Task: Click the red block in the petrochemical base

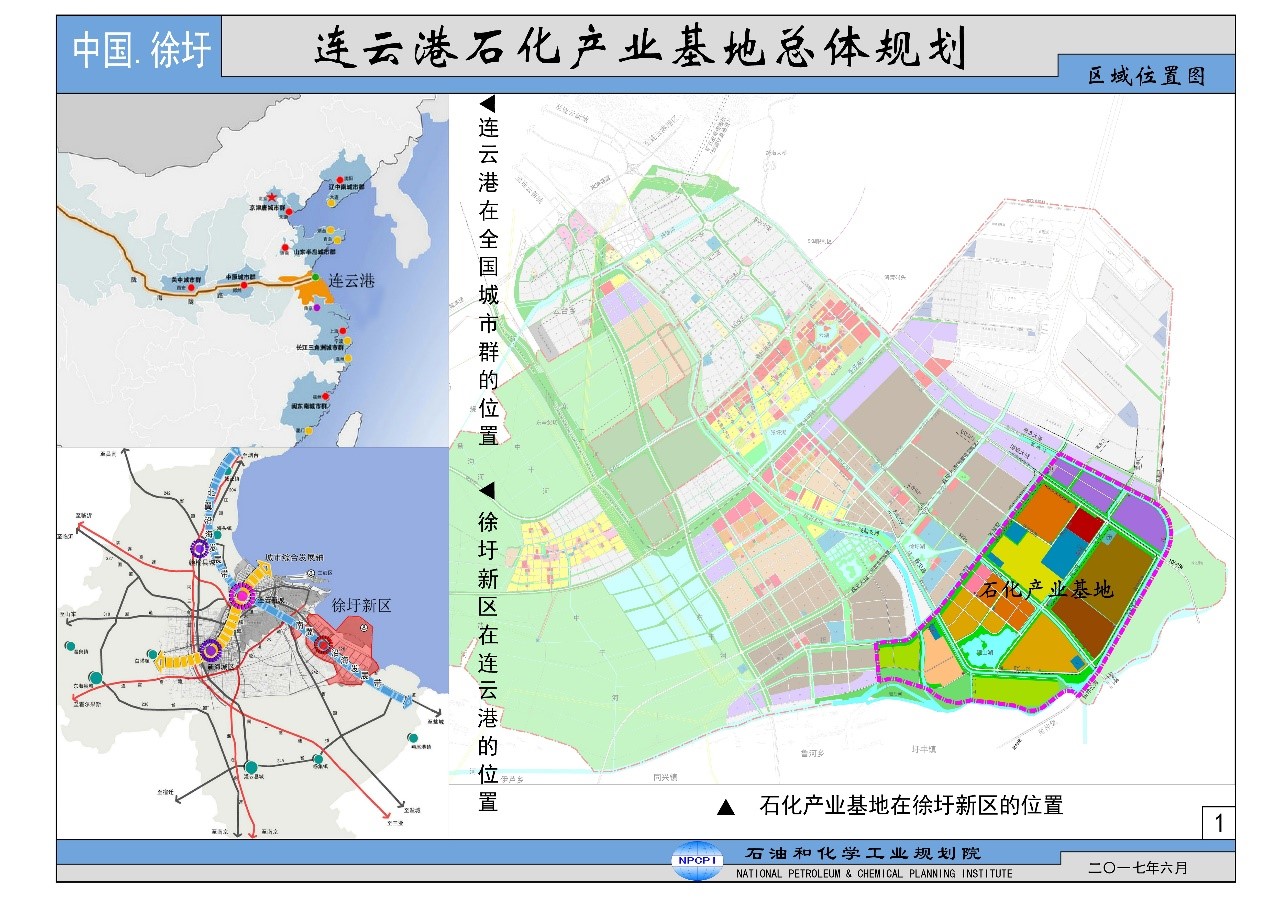Action: click(x=1086, y=526)
